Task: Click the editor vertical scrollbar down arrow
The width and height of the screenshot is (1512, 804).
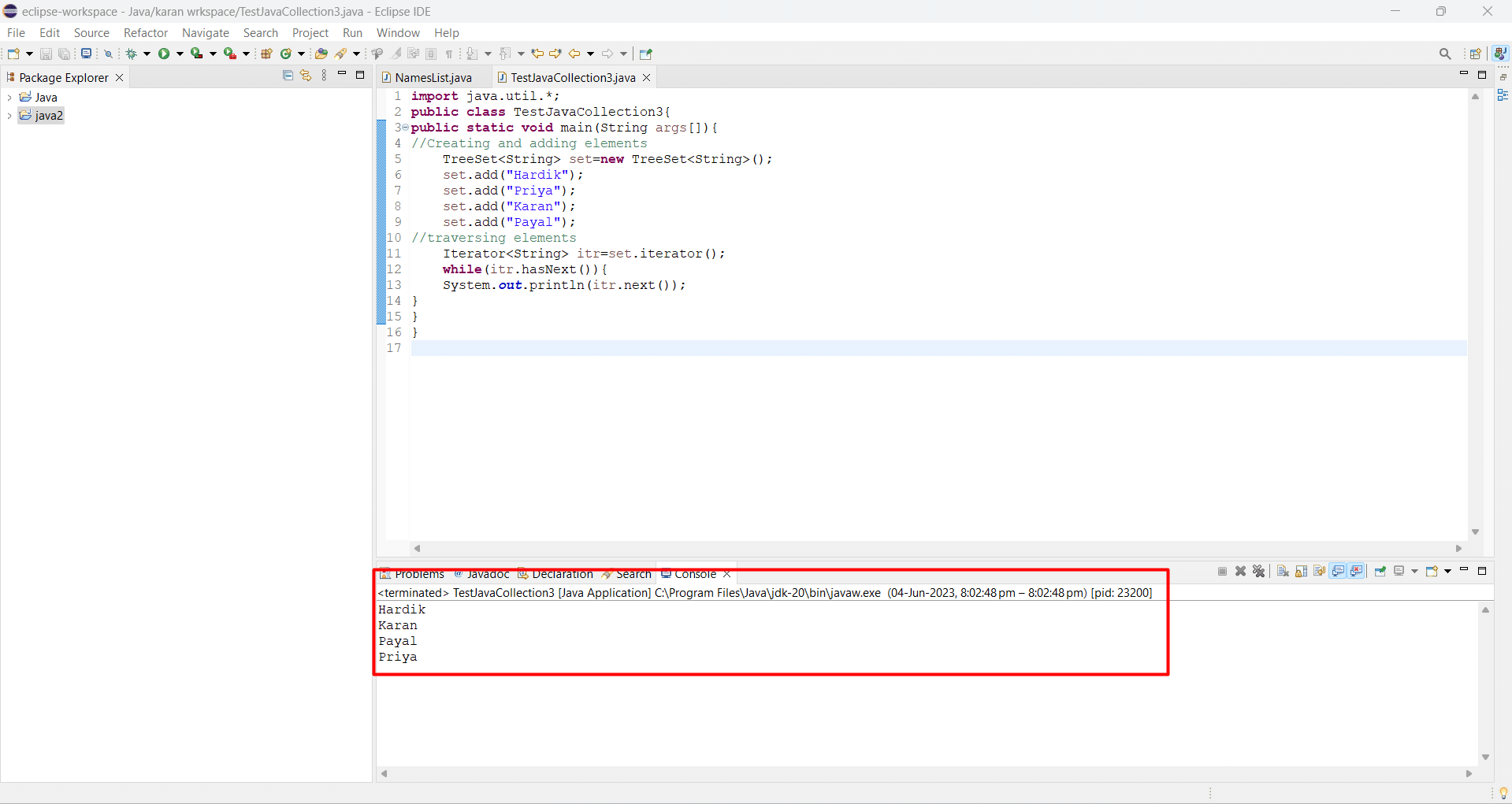Action: (x=1475, y=532)
